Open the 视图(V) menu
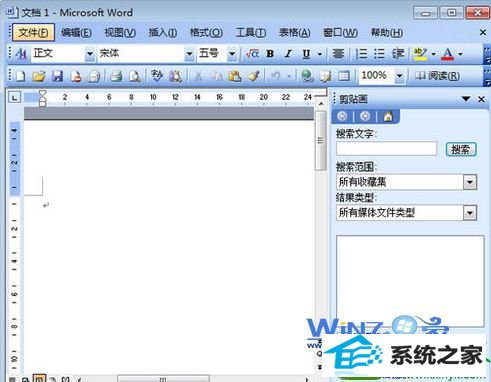This screenshot has height=382, width=491. click(120, 32)
